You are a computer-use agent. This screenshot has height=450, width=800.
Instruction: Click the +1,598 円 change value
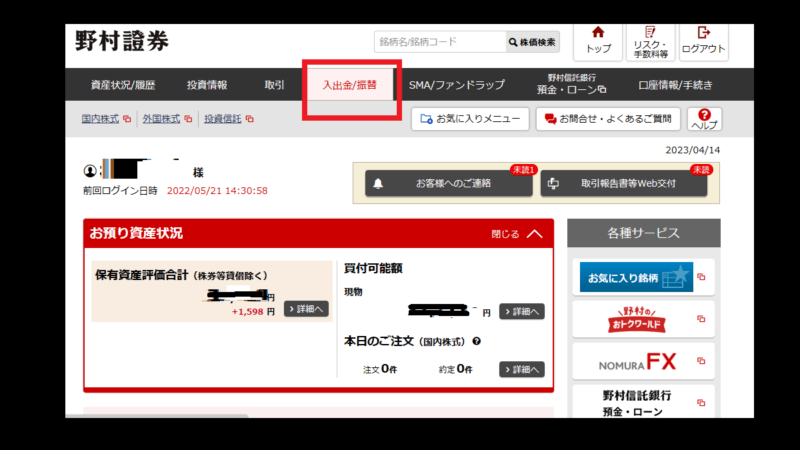tap(253, 311)
